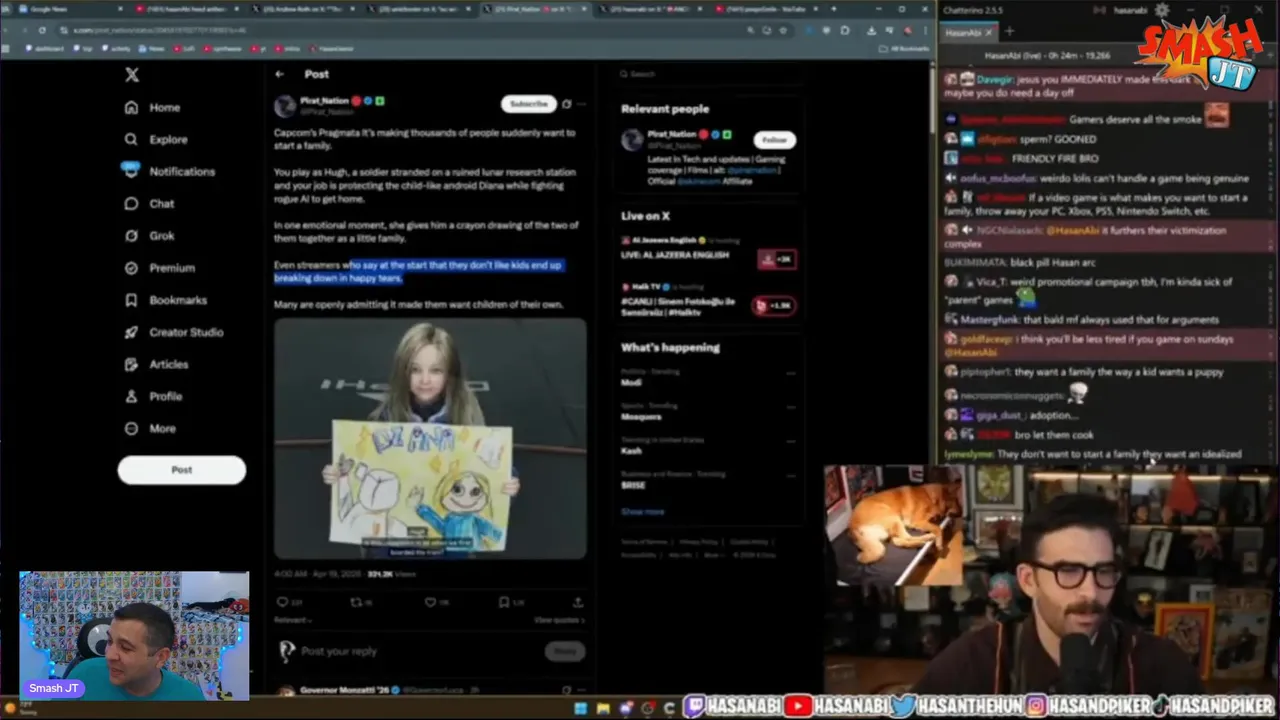Open the Windows Start menu
The width and height of the screenshot is (1280, 720).
(580, 708)
